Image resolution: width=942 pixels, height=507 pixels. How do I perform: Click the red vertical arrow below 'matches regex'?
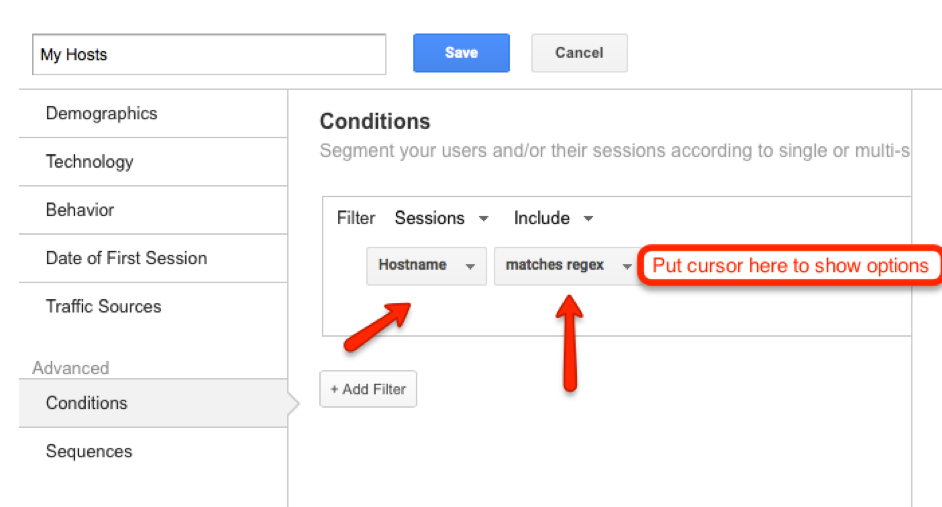(x=570, y=340)
